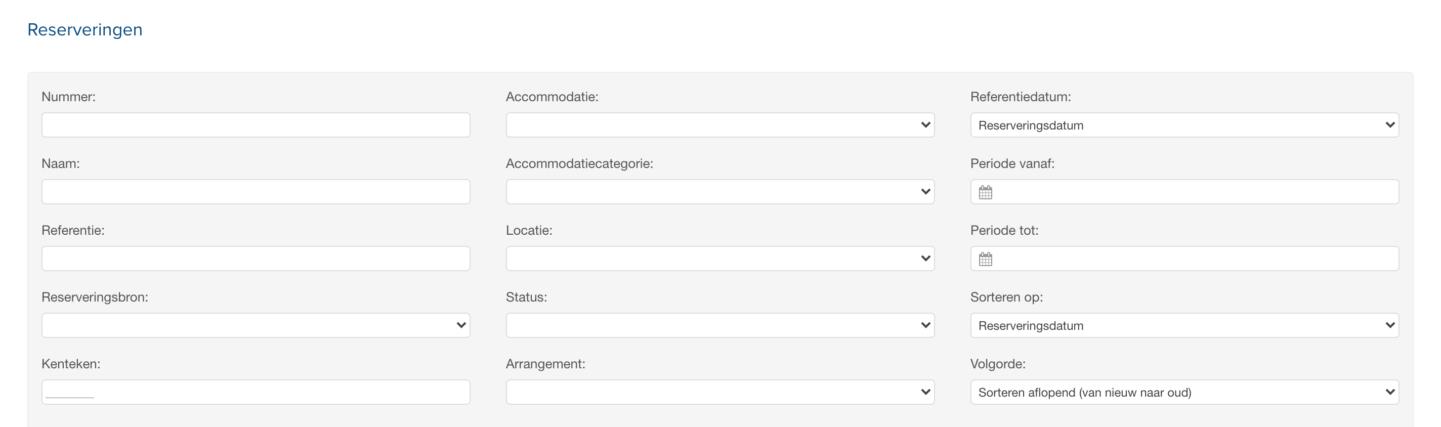Focus the Kenteken license plate field
Image resolution: width=1441 pixels, height=427 pixels.
[255, 393]
